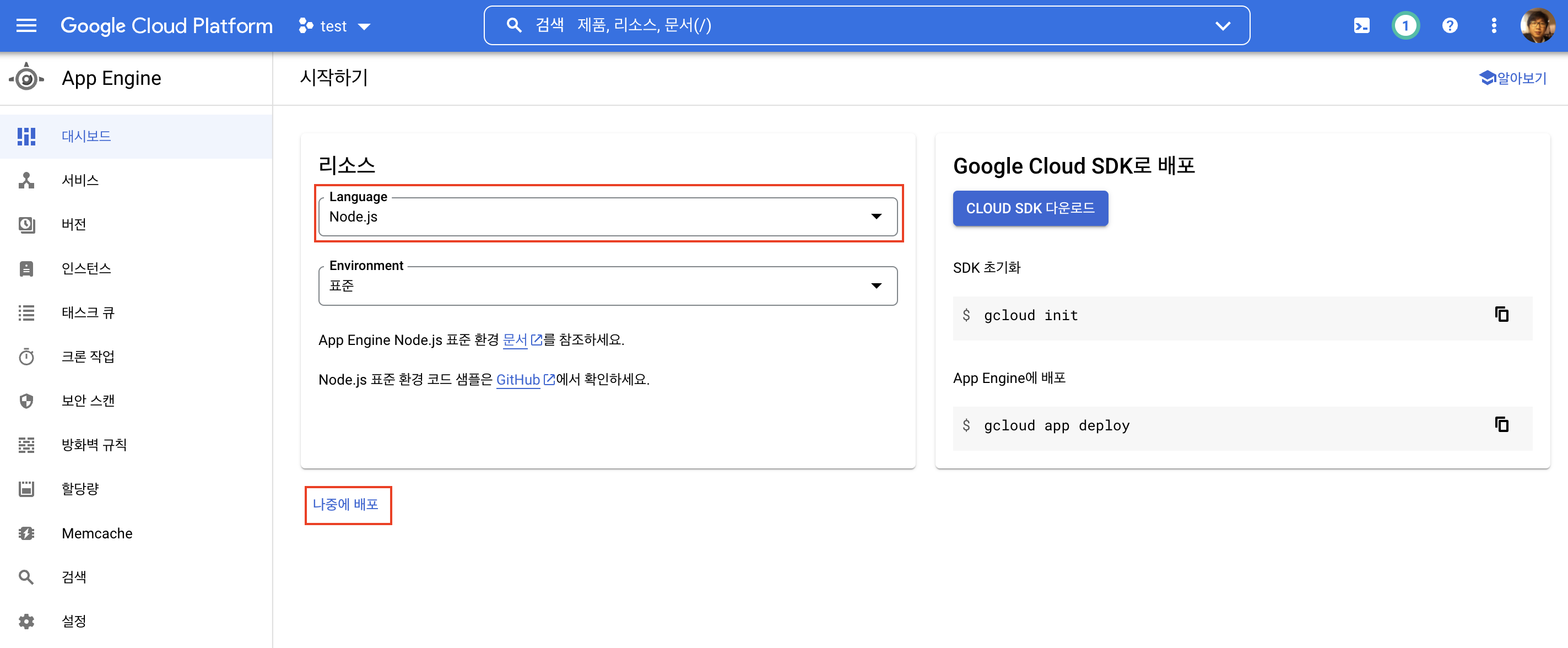Open notifications badge showing 1
Screen dimensions: 1568x648
[1405, 25]
